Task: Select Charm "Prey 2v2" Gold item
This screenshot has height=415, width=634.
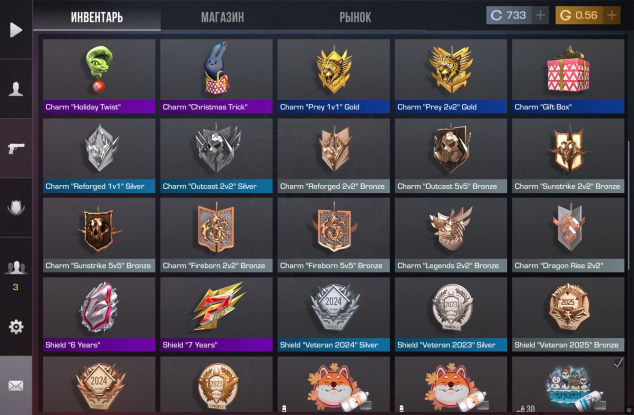Action: pyautogui.click(x=450, y=76)
